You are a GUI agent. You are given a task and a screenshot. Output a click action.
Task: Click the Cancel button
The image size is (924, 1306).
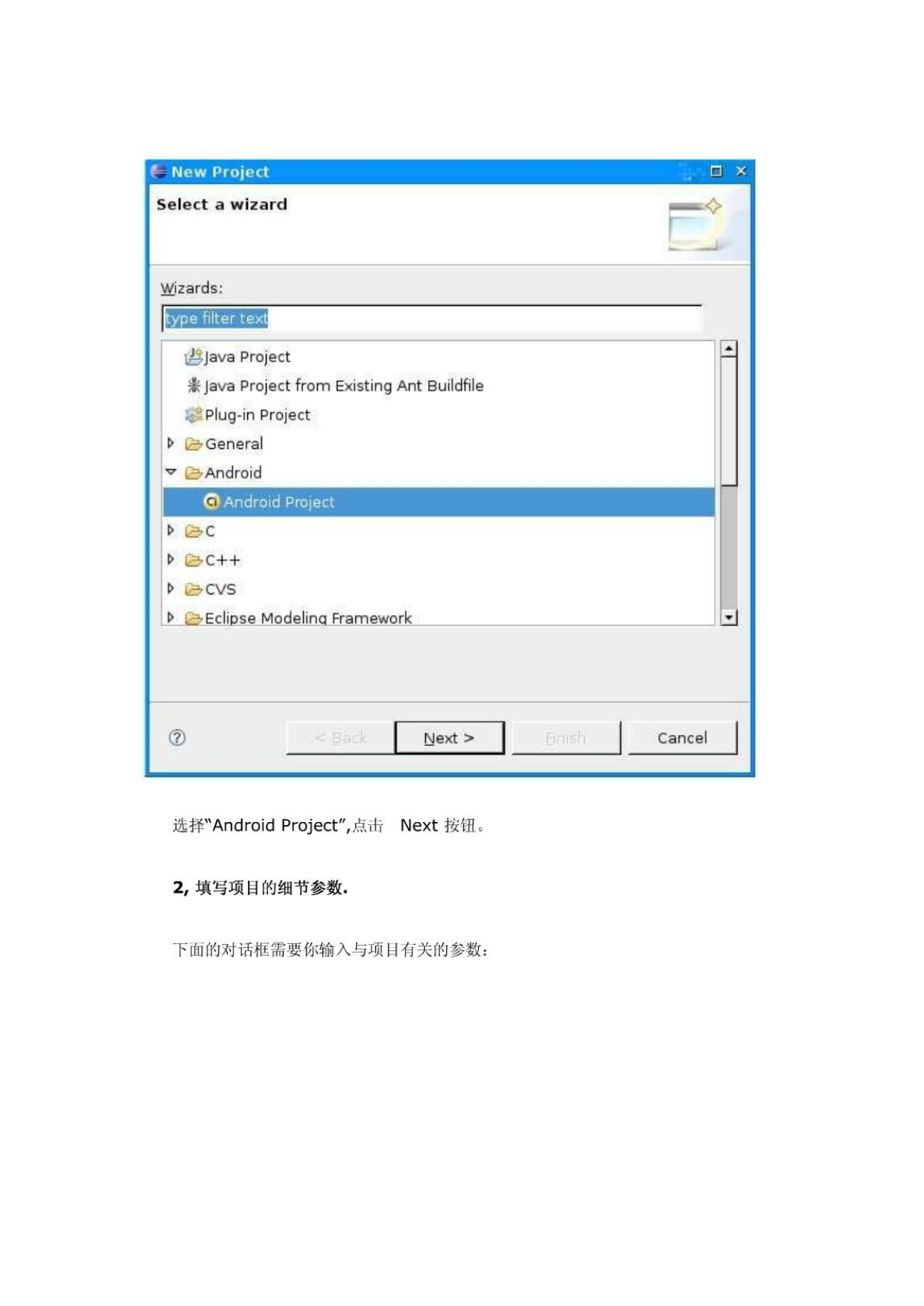point(682,738)
